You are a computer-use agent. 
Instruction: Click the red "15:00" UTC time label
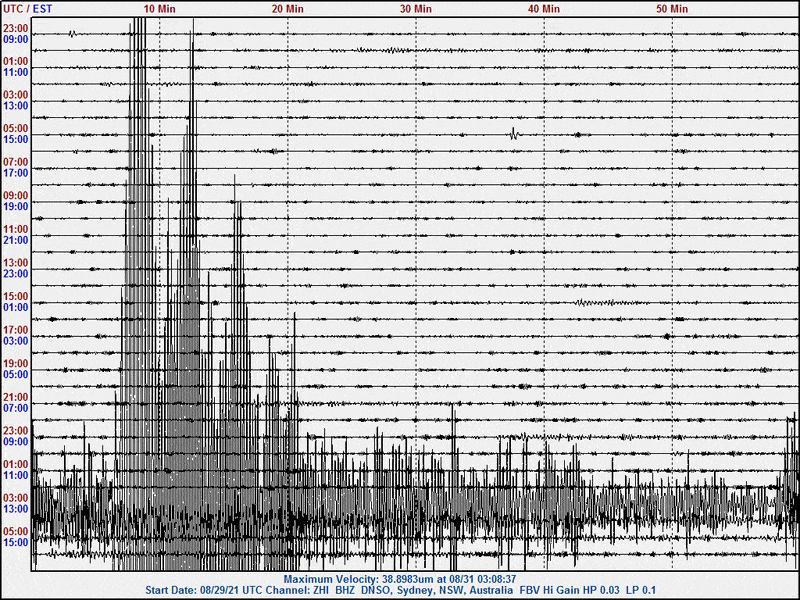(15, 296)
